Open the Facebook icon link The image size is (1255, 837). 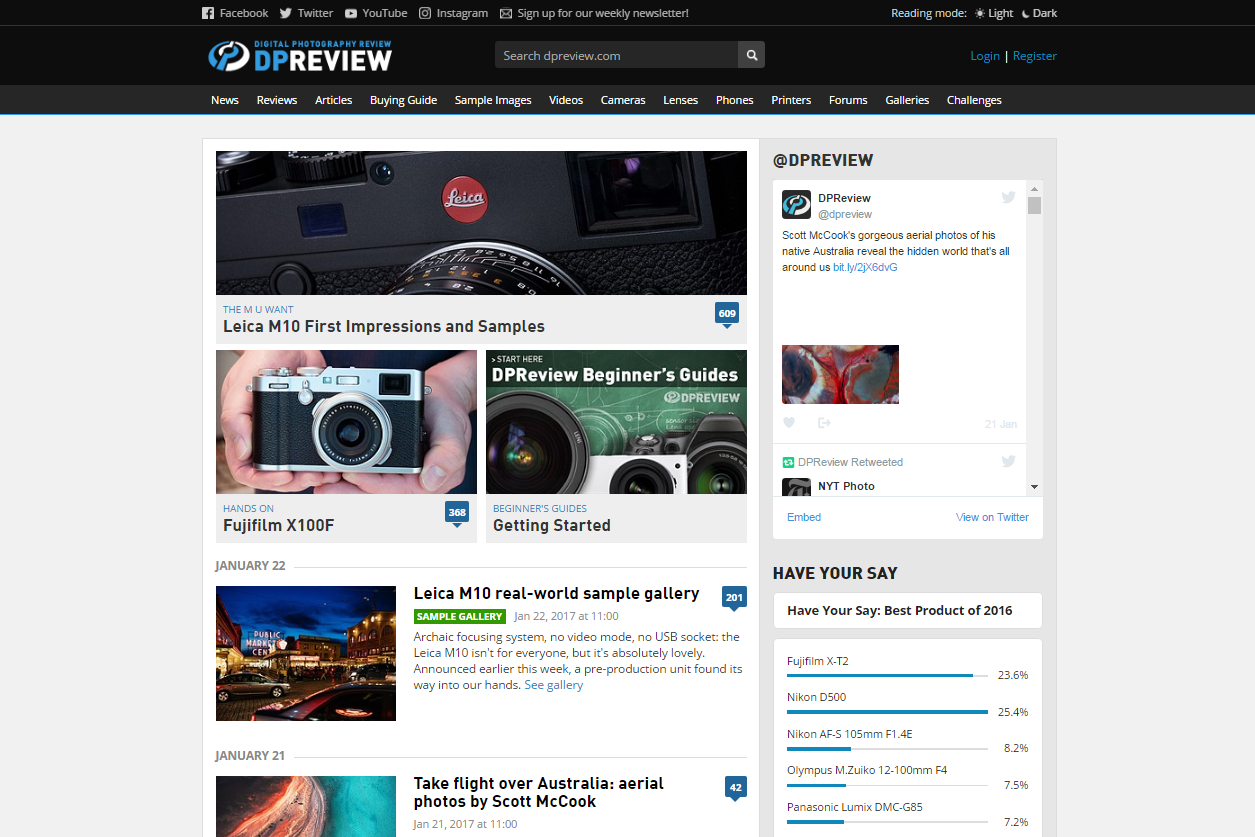click(208, 13)
